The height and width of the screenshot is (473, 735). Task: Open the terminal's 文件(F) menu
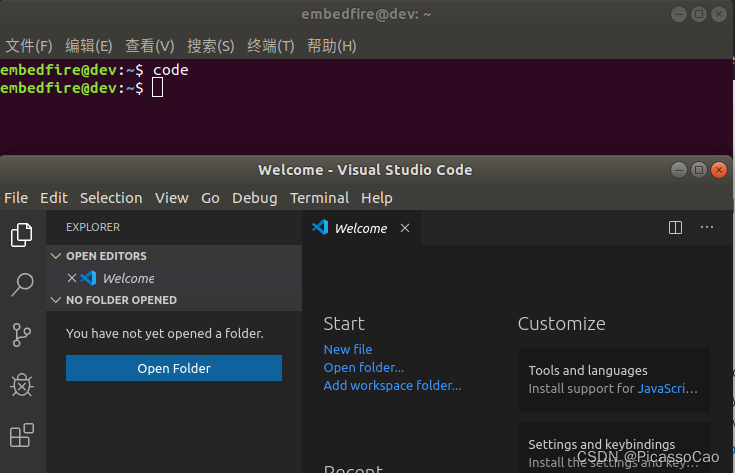pyautogui.click(x=29, y=46)
